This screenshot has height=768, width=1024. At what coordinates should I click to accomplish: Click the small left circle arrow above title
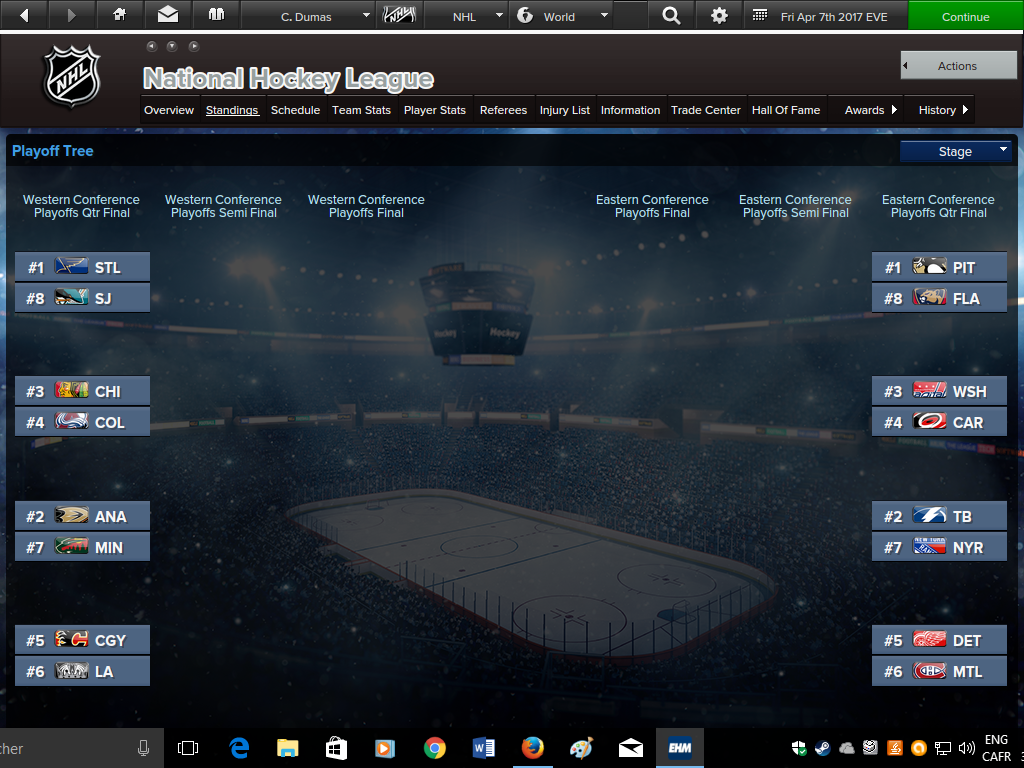pyautogui.click(x=152, y=46)
